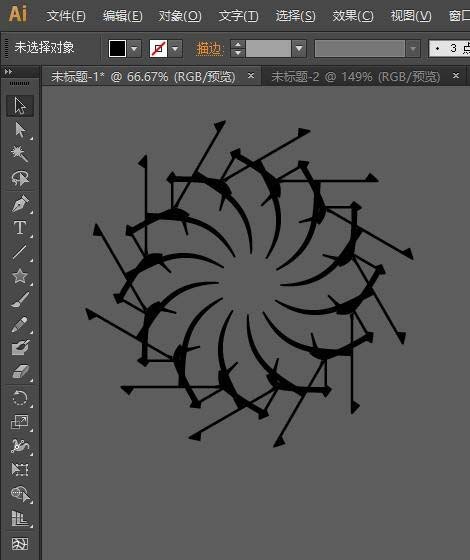This screenshot has width=470, height=560.
Task: Select the Pencil tool
Action: click(20, 324)
